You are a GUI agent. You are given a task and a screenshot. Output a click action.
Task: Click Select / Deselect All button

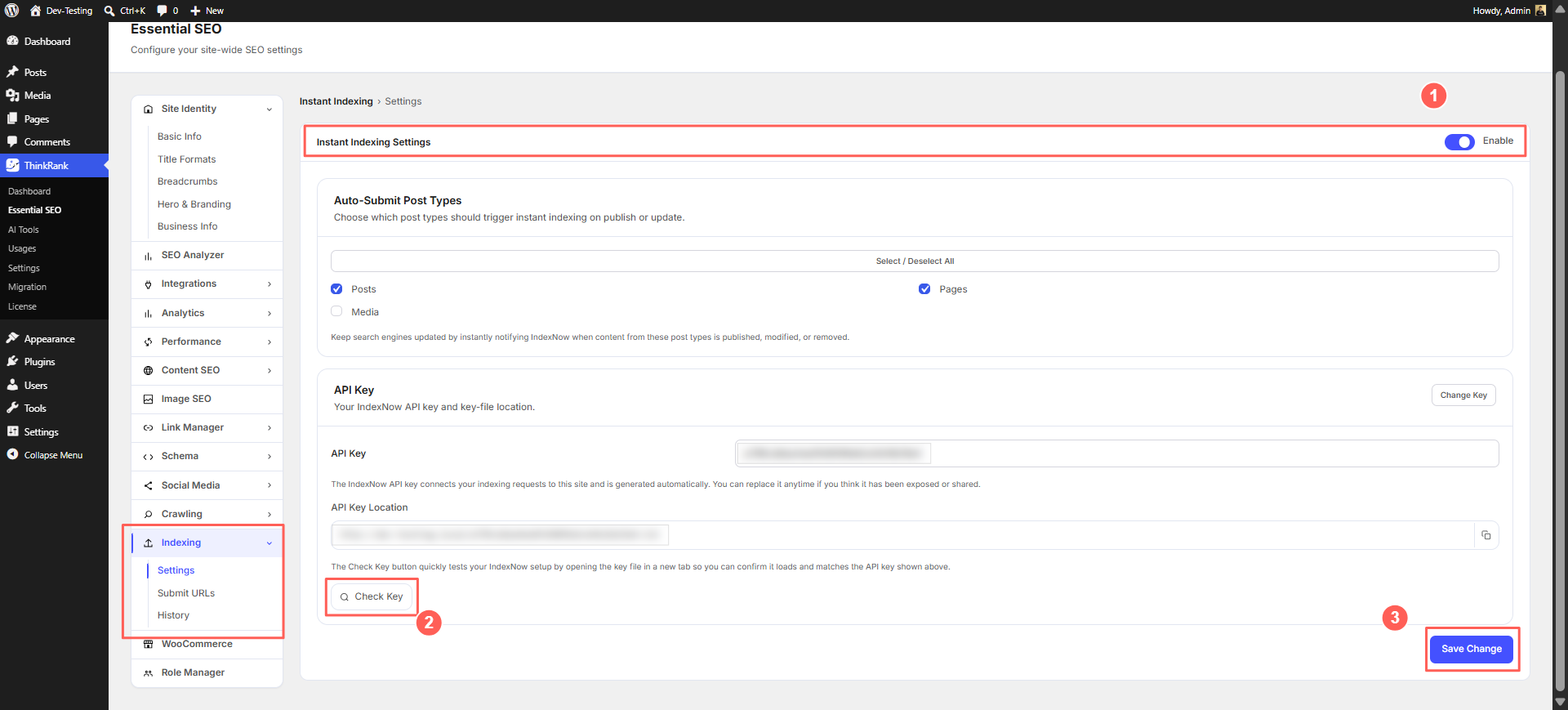tap(915, 261)
